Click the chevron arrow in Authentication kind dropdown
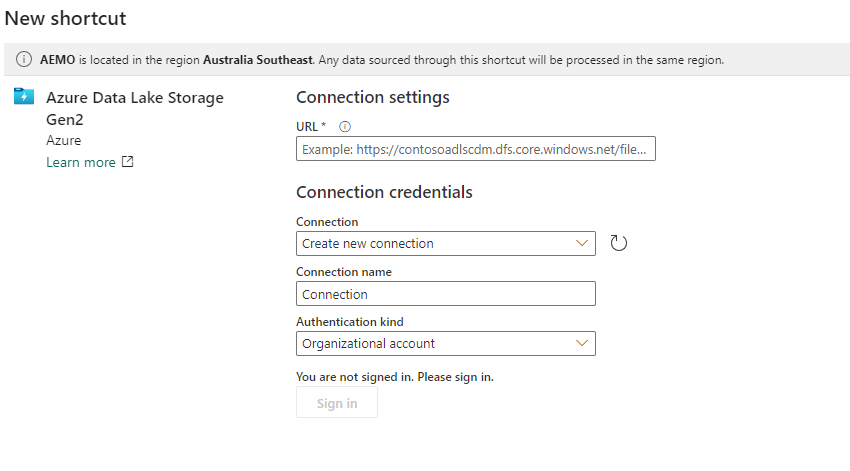Image resolution: width=850 pixels, height=471 pixels. [x=582, y=343]
